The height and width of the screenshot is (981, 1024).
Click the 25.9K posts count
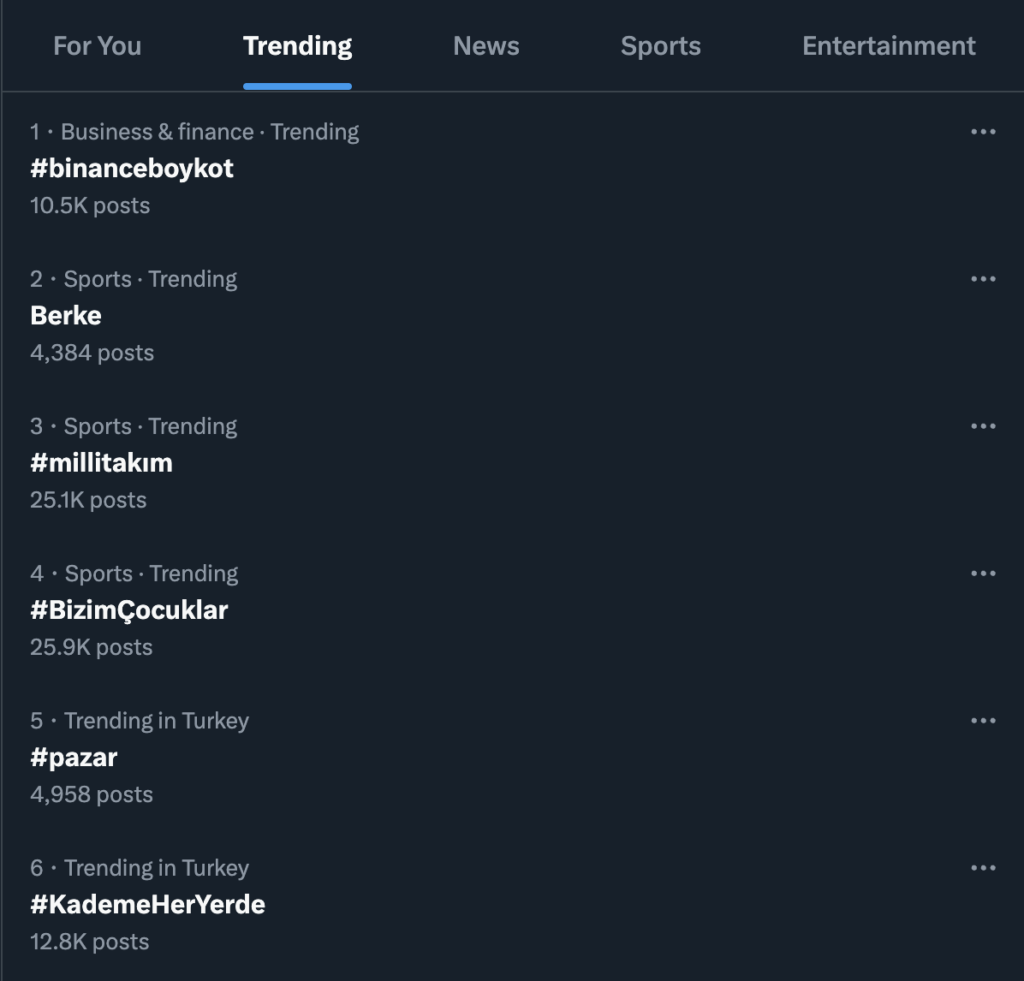click(x=91, y=647)
